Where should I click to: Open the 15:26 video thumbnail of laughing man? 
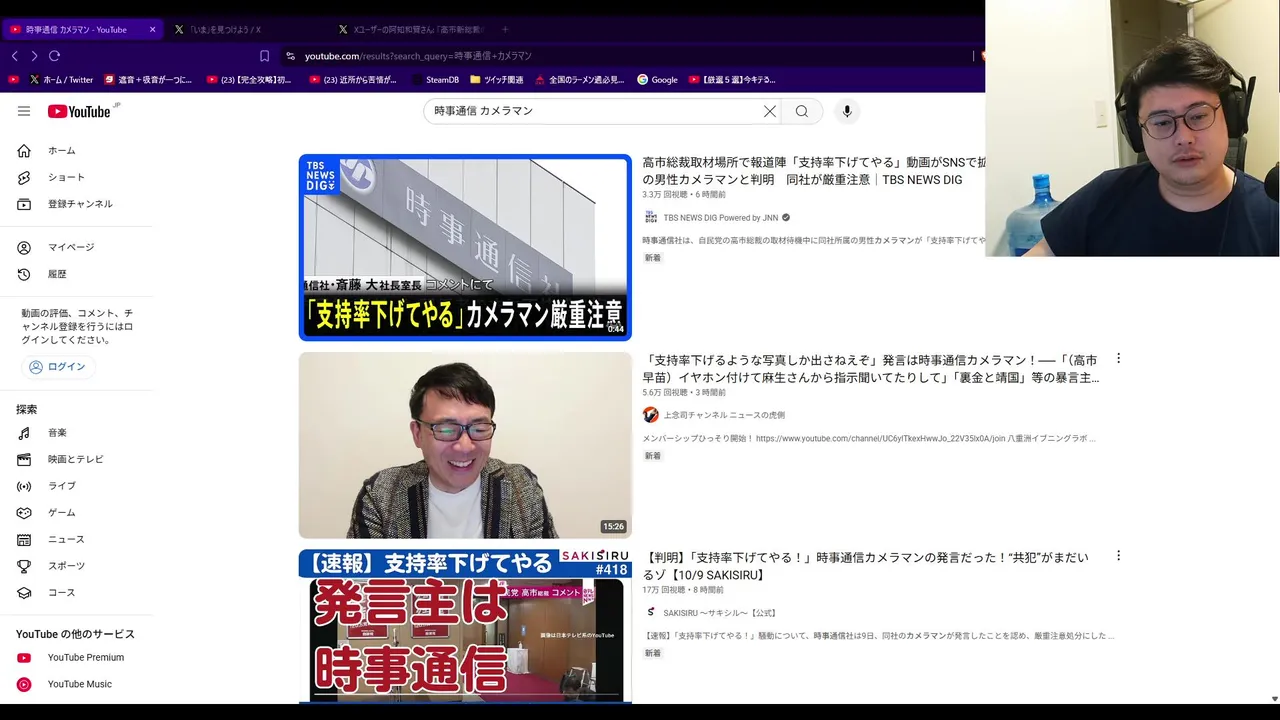click(x=465, y=445)
